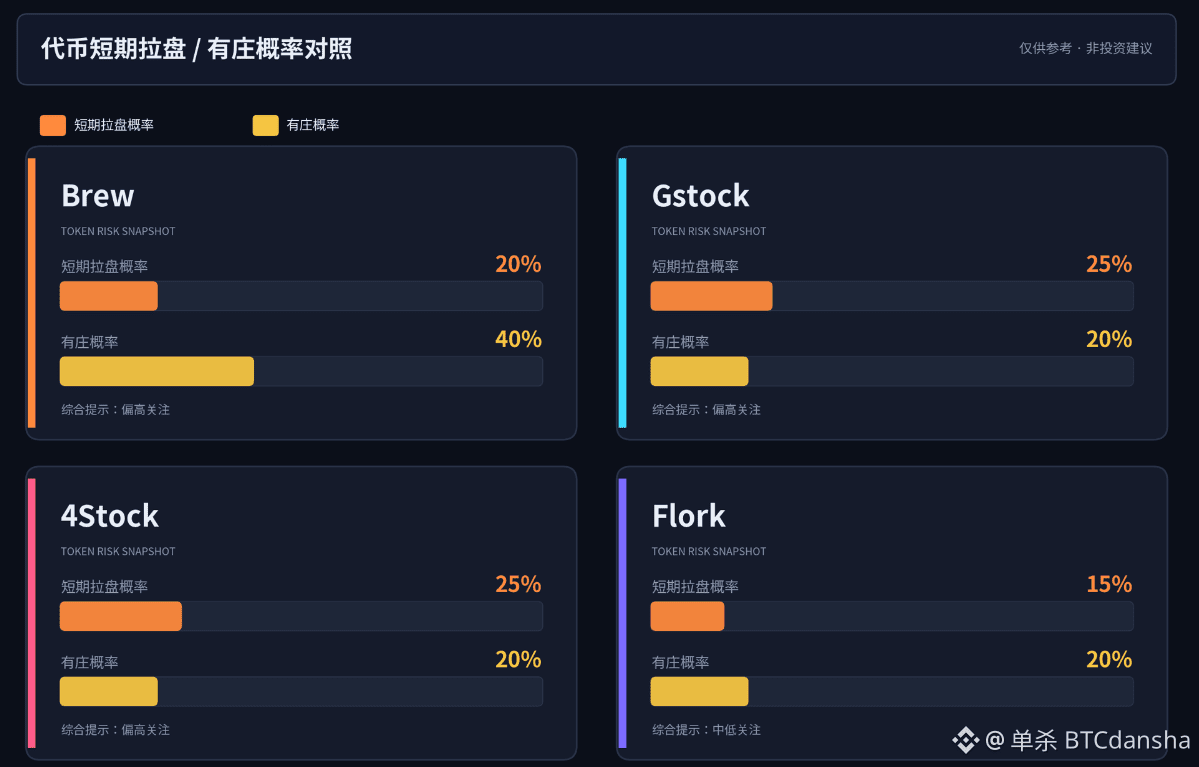Click the orange 短期拉盘概率 legend swatch
Screen dimensions: 1199x767
pyautogui.click(x=53, y=125)
